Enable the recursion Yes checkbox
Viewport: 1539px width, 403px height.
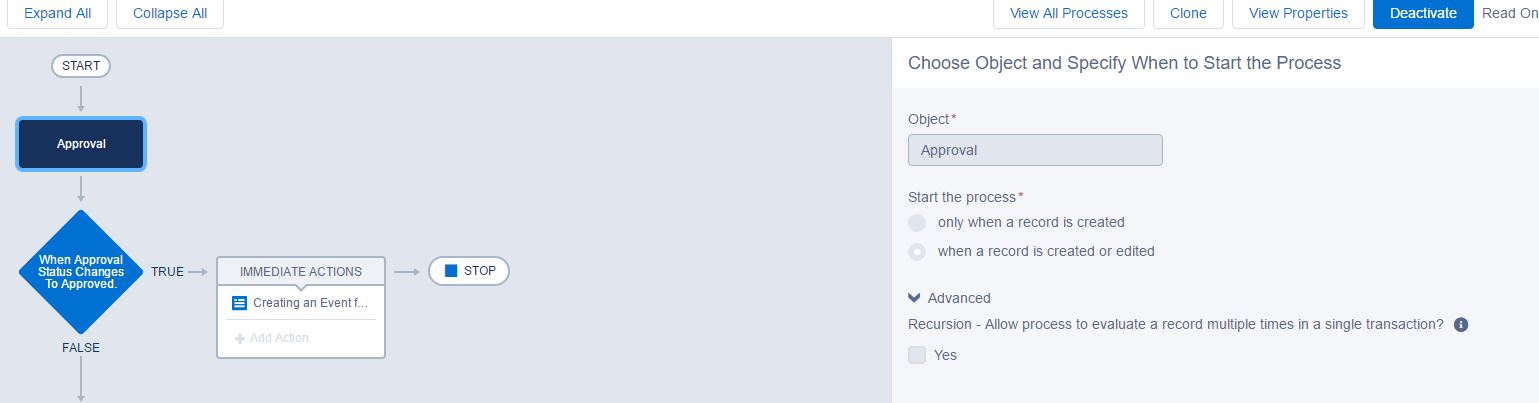pos(917,355)
